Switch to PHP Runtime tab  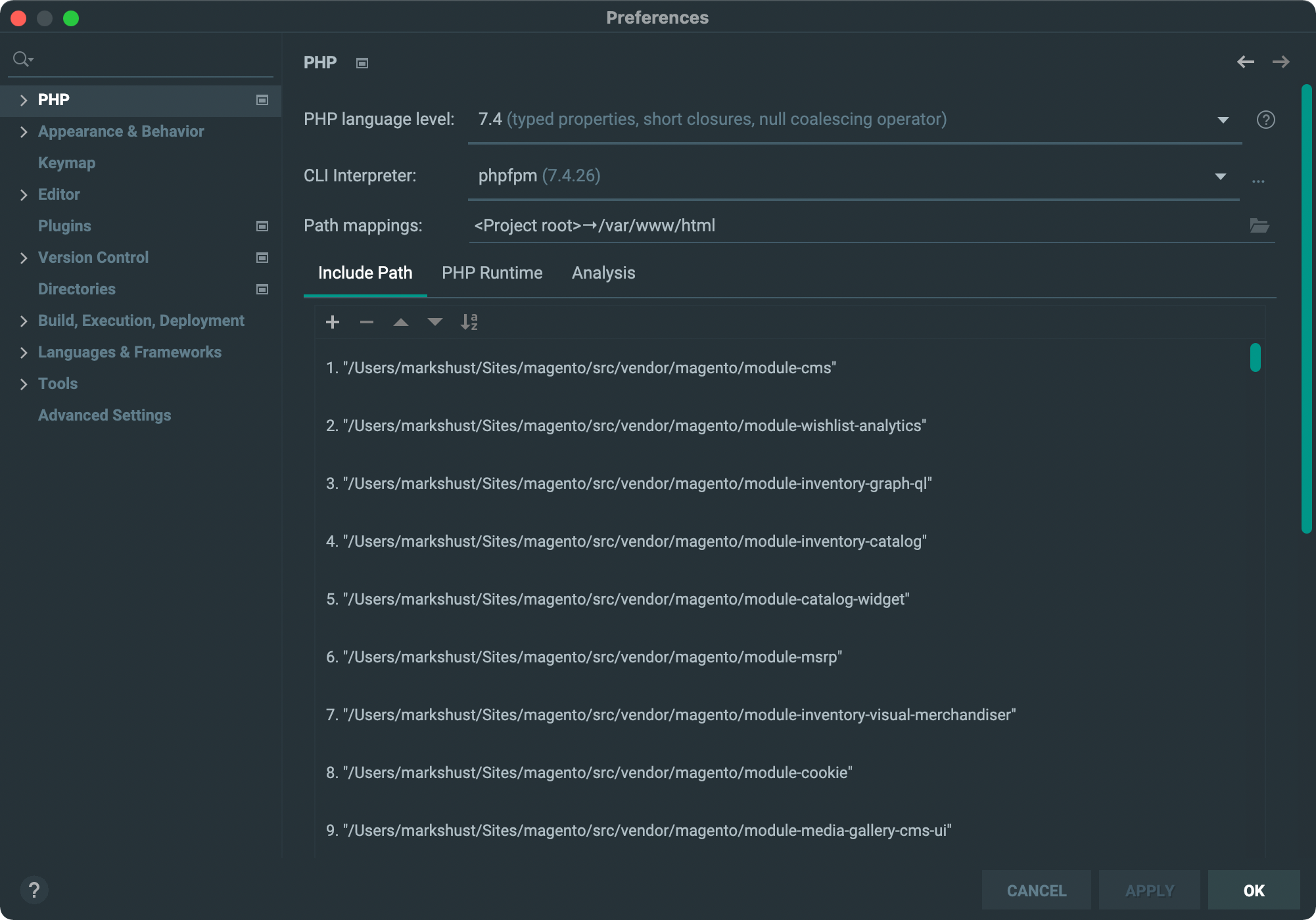[x=492, y=273]
